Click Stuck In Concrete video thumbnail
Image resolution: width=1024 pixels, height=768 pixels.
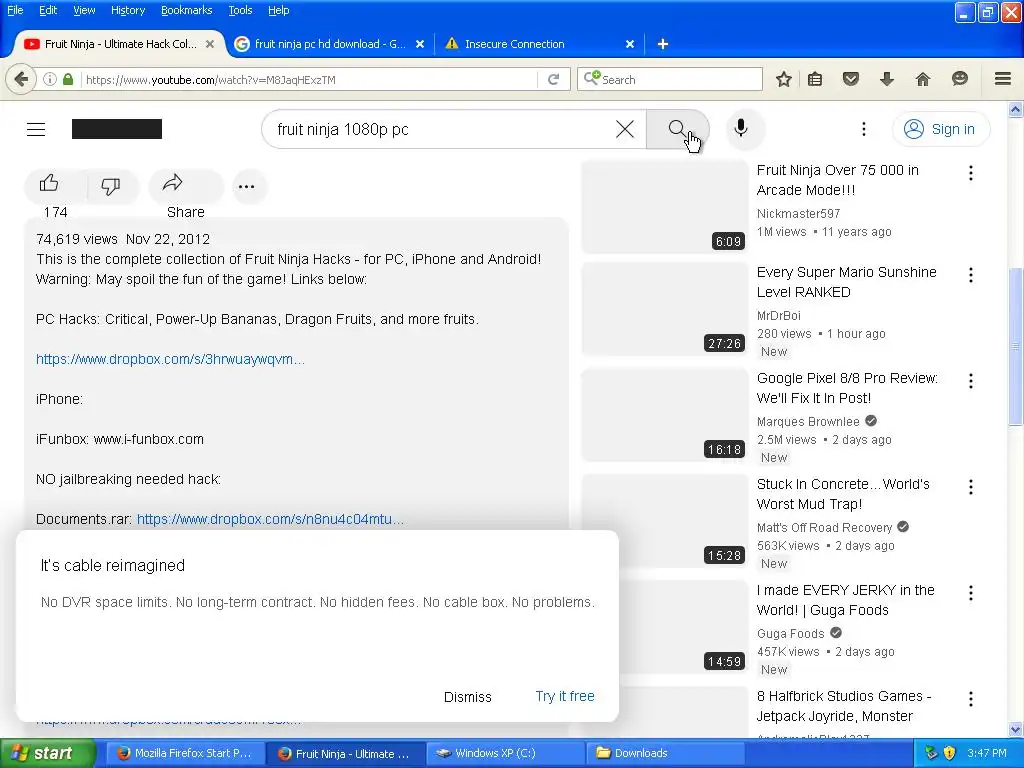tap(664, 520)
